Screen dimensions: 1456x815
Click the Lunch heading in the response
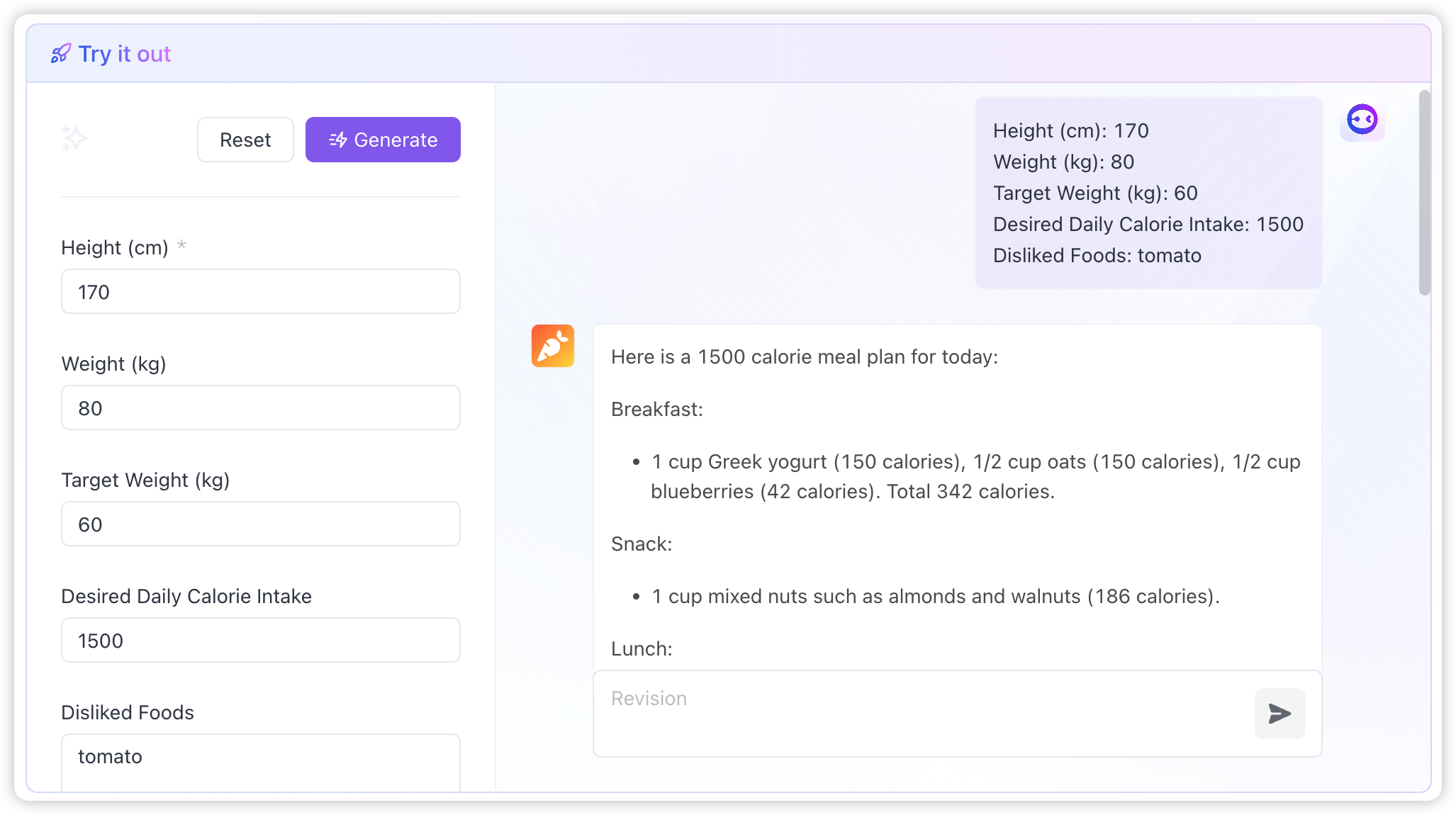[642, 648]
